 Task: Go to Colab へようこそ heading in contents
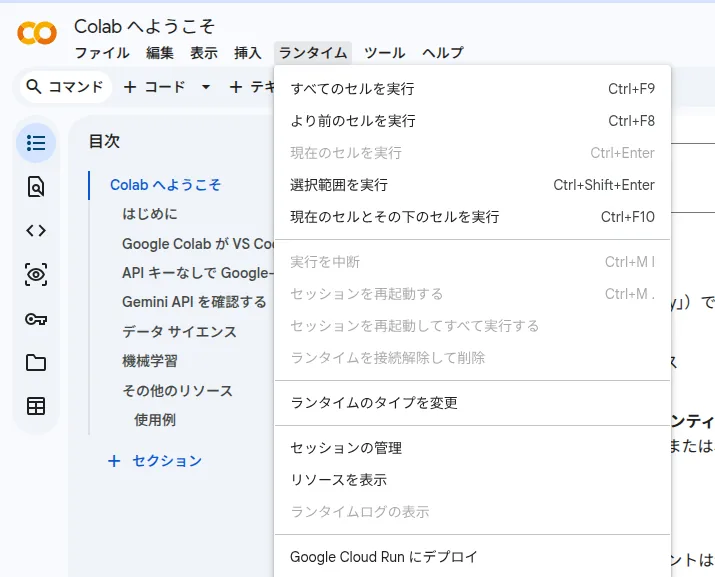point(166,185)
